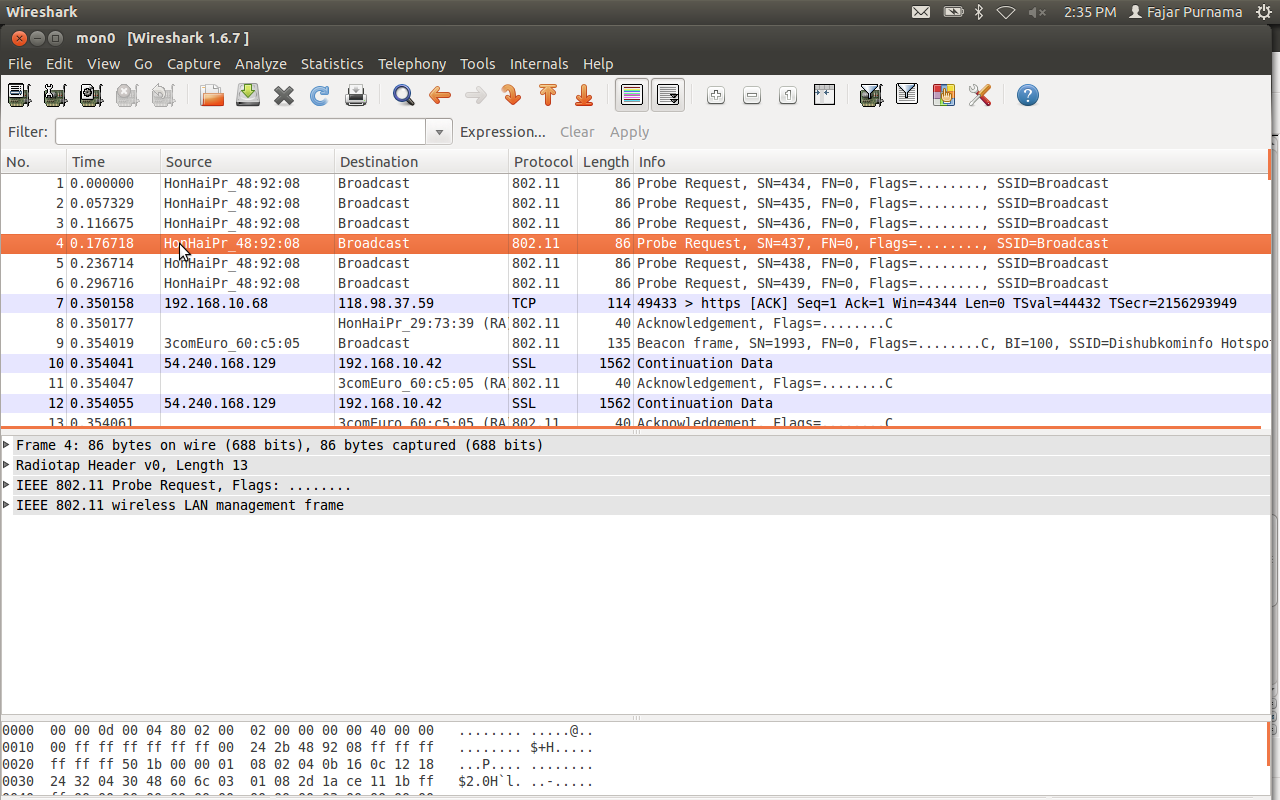Open the Fajar Purnama user menu

1185,12
